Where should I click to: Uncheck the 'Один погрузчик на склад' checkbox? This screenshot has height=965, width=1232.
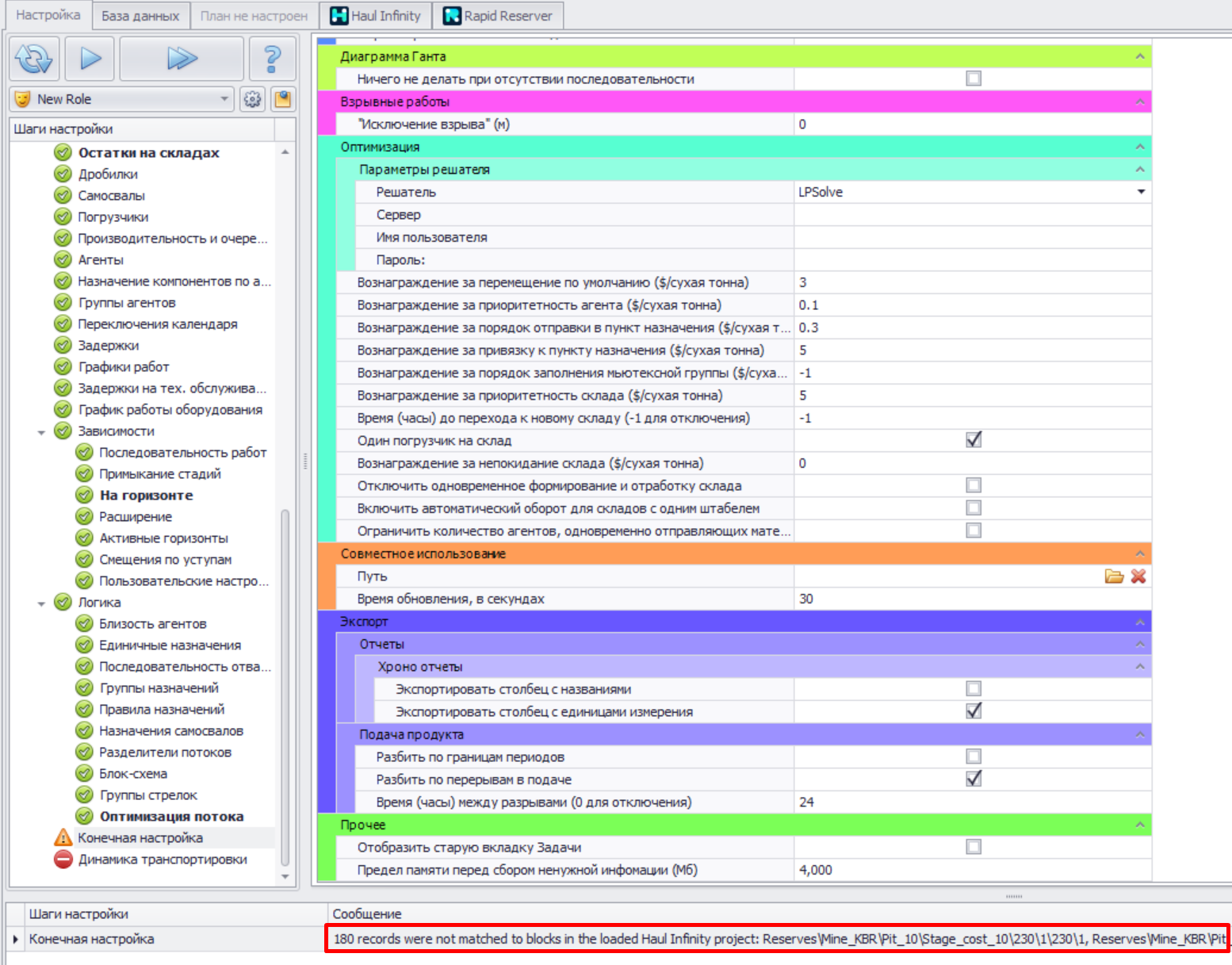tap(974, 440)
